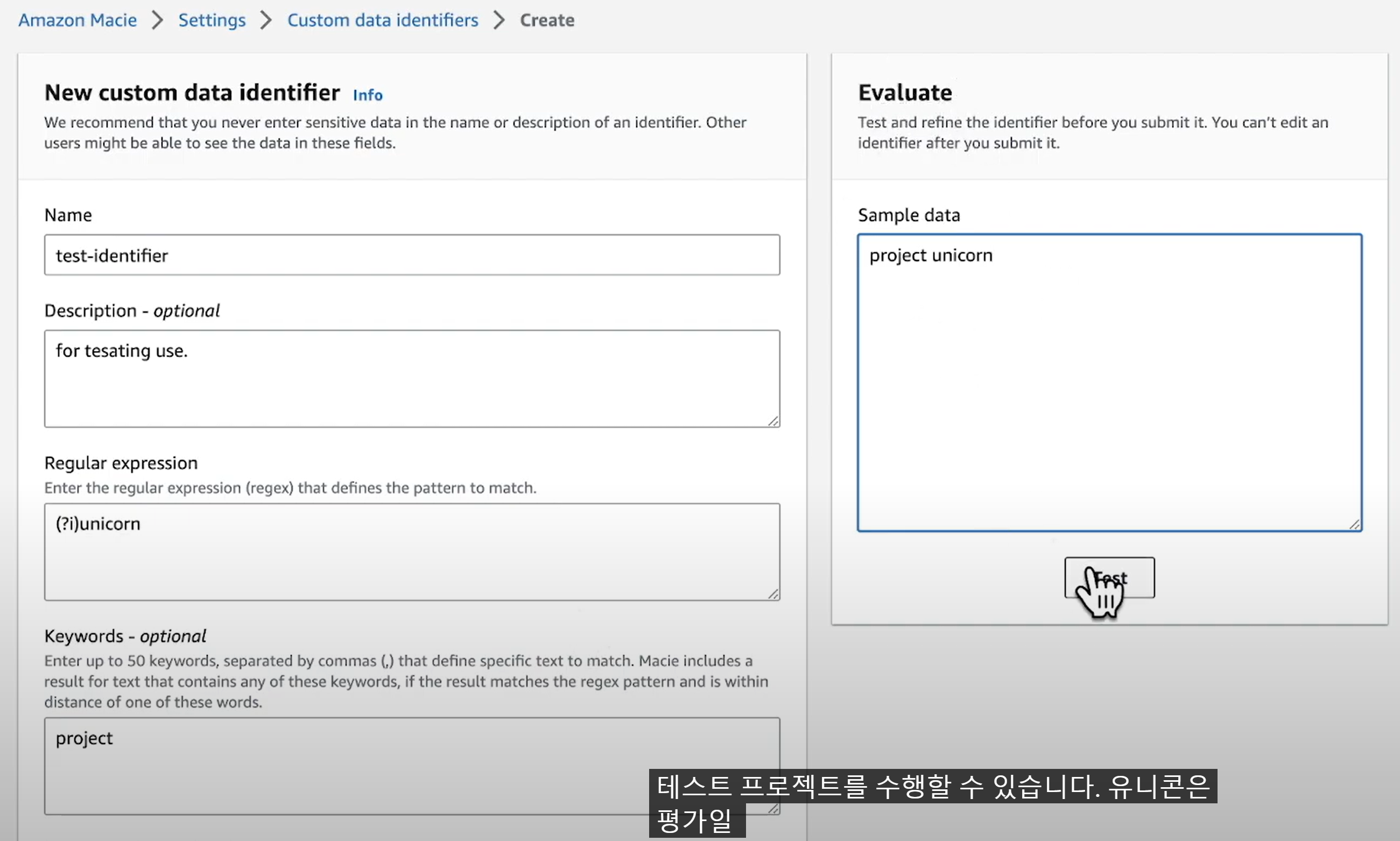Click the New custom data identifier heading
Viewport: 1400px width, 841px height.
pos(192,93)
